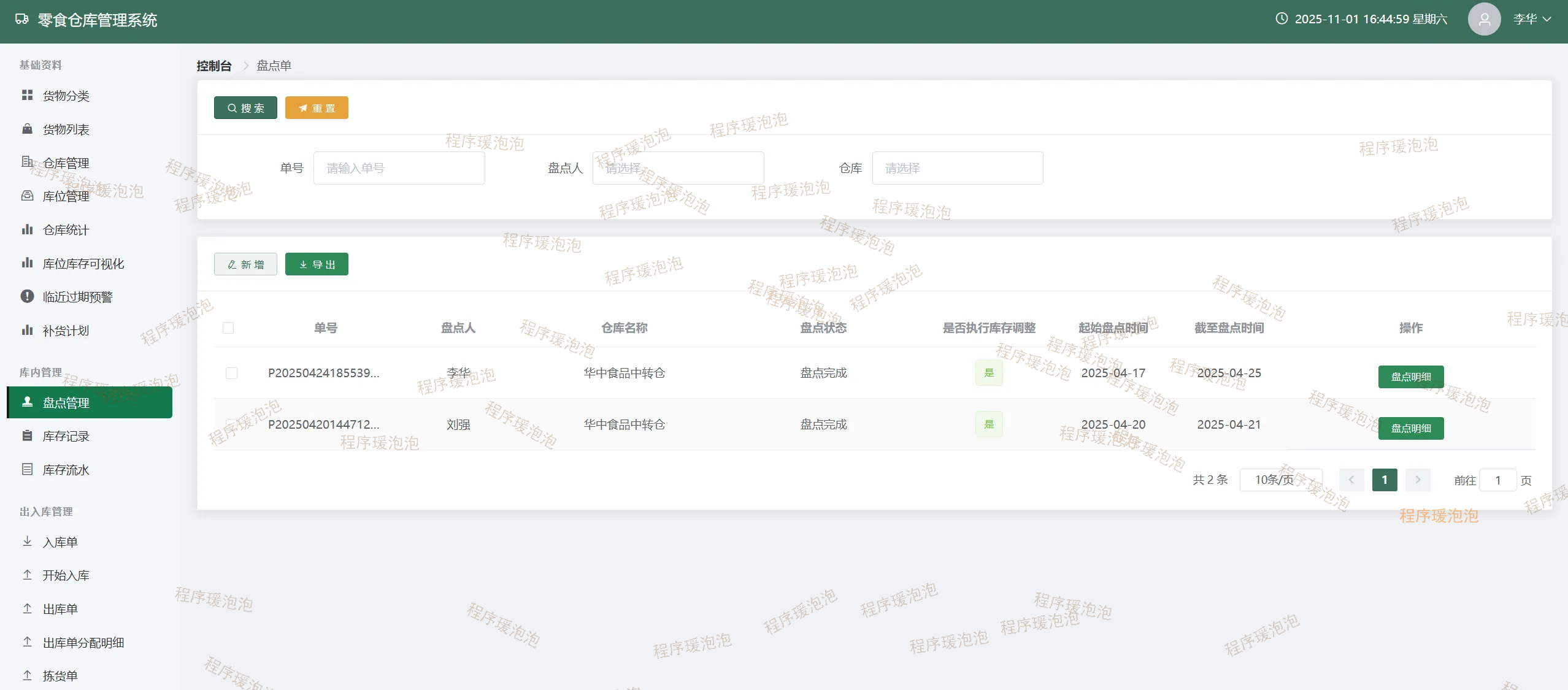Open the 盘点人 select dropdown
Image resolution: width=1568 pixels, height=690 pixels.
point(678,168)
